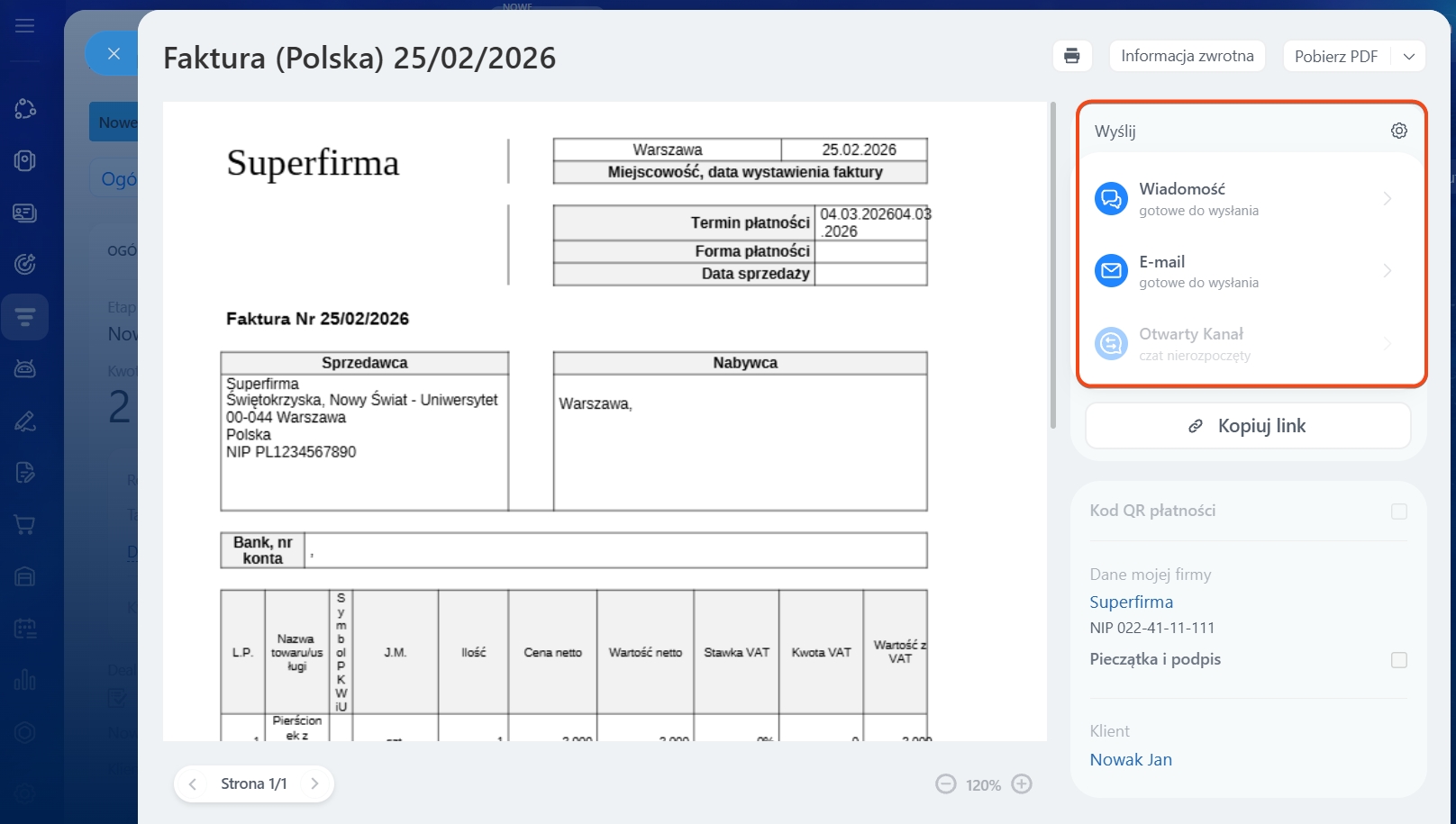Toggle the Pieczątka i podpis checkbox
The width and height of the screenshot is (1456, 824).
(x=1398, y=660)
